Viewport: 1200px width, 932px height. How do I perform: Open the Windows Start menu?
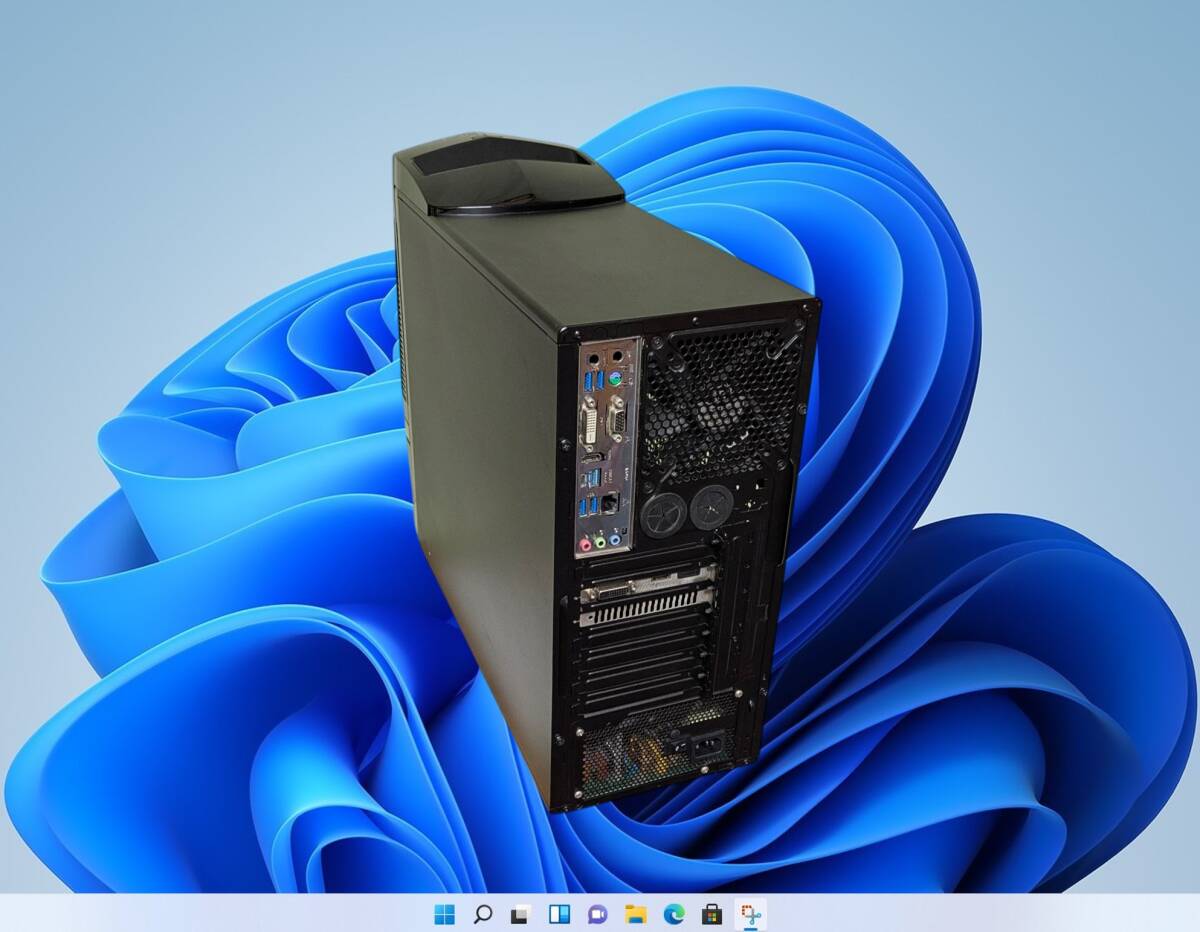click(445, 914)
